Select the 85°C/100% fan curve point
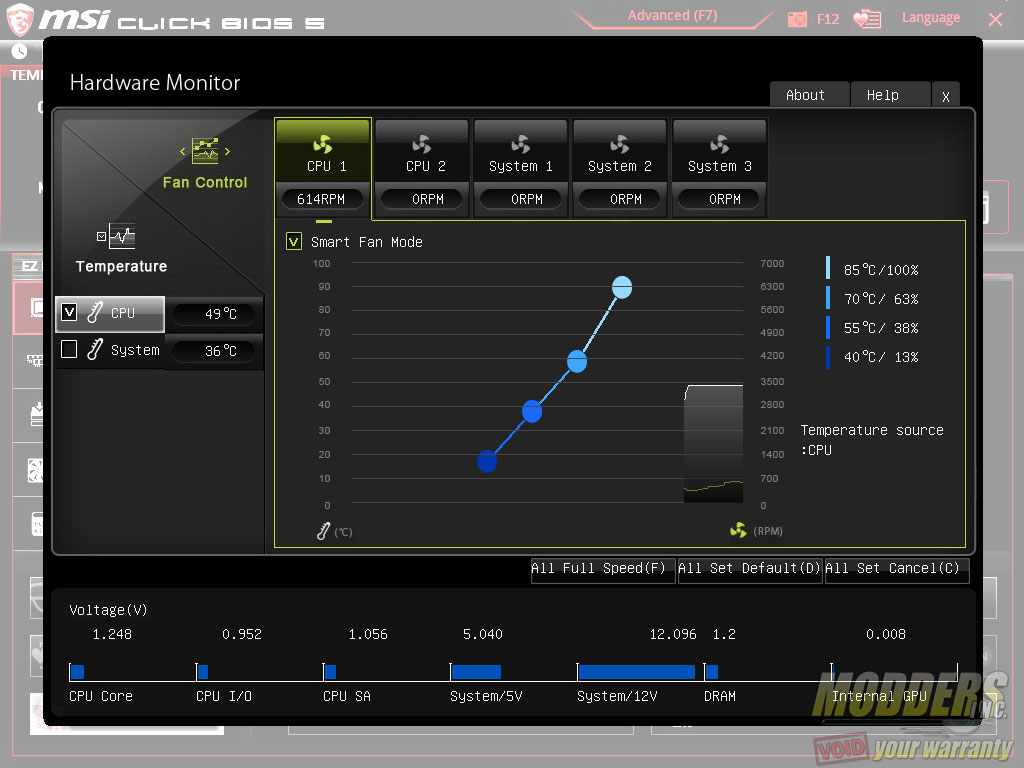1024x768 pixels. pos(622,287)
